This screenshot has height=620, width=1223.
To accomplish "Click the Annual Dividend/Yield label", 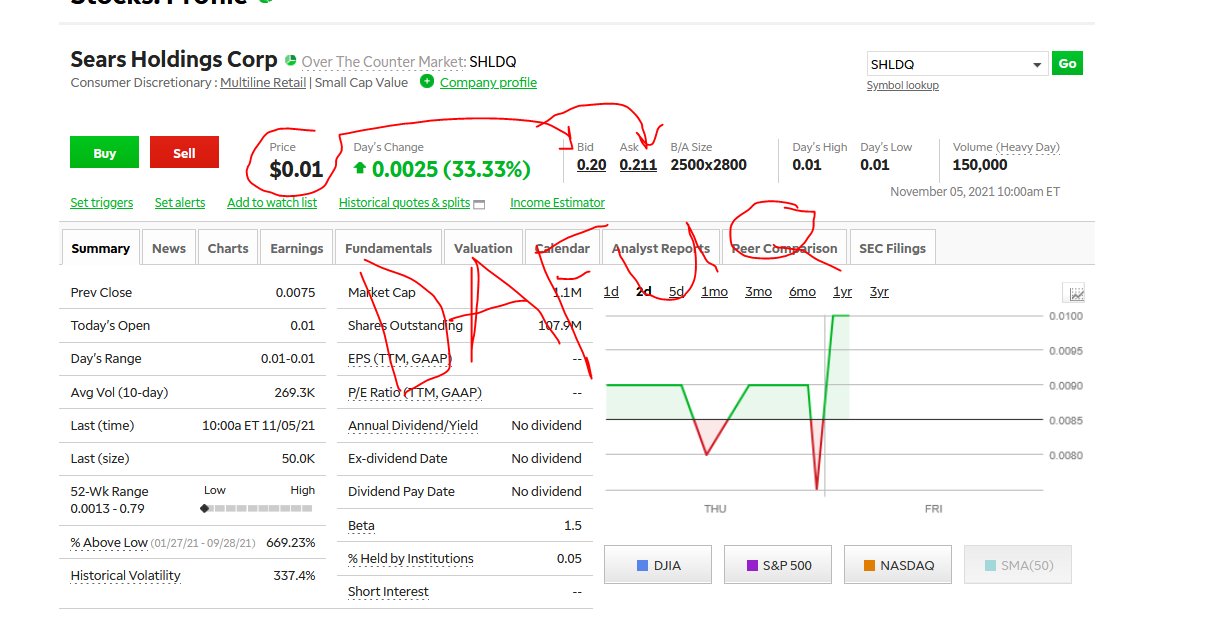I will [413, 426].
